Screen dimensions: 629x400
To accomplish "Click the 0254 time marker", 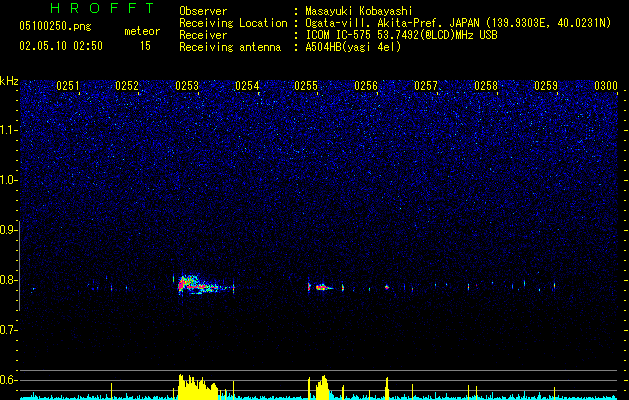I will [247, 86].
